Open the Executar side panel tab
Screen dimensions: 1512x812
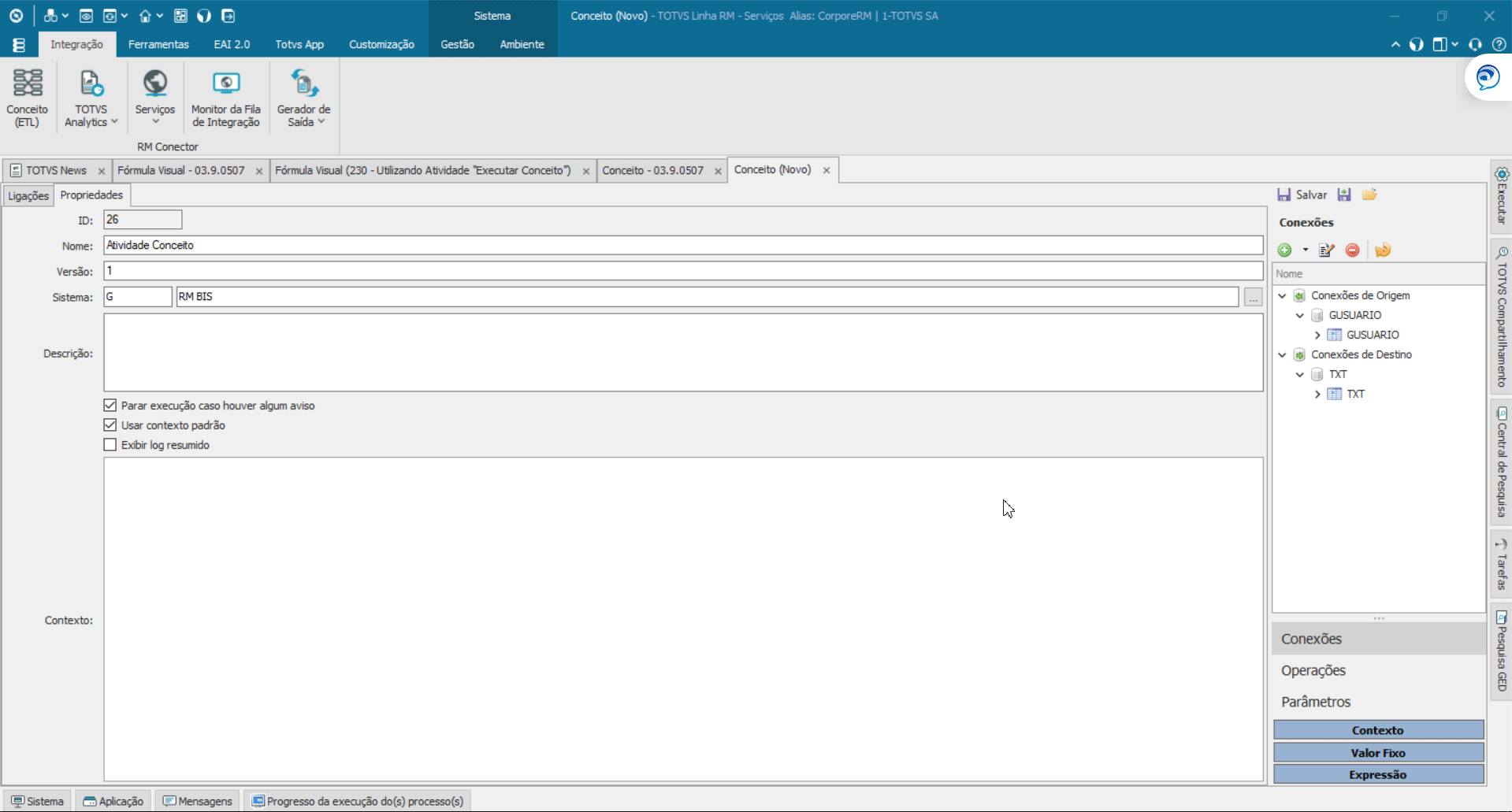[x=1502, y=196]
